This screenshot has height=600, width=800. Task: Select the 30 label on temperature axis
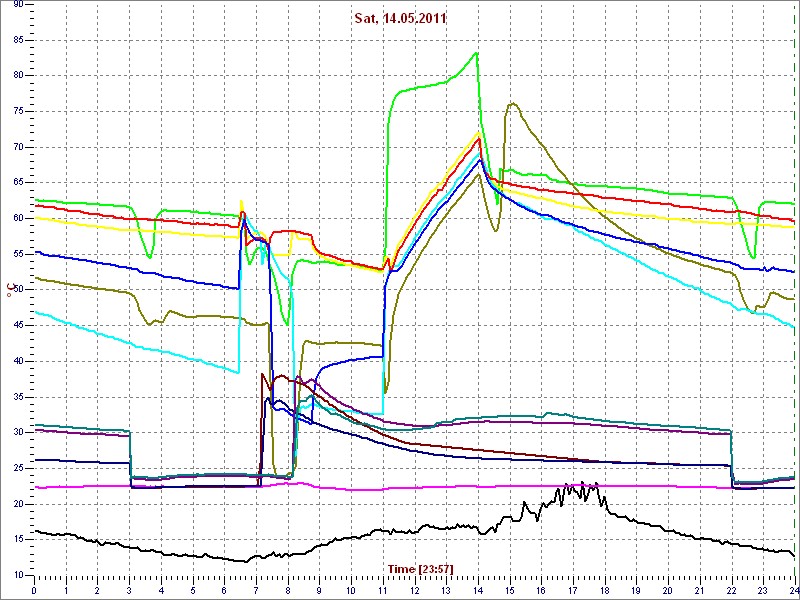click(16, 433)
